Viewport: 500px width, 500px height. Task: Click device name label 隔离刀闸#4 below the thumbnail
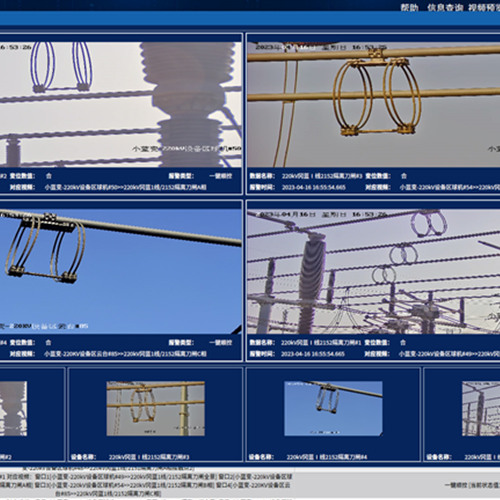click(327, 457)
